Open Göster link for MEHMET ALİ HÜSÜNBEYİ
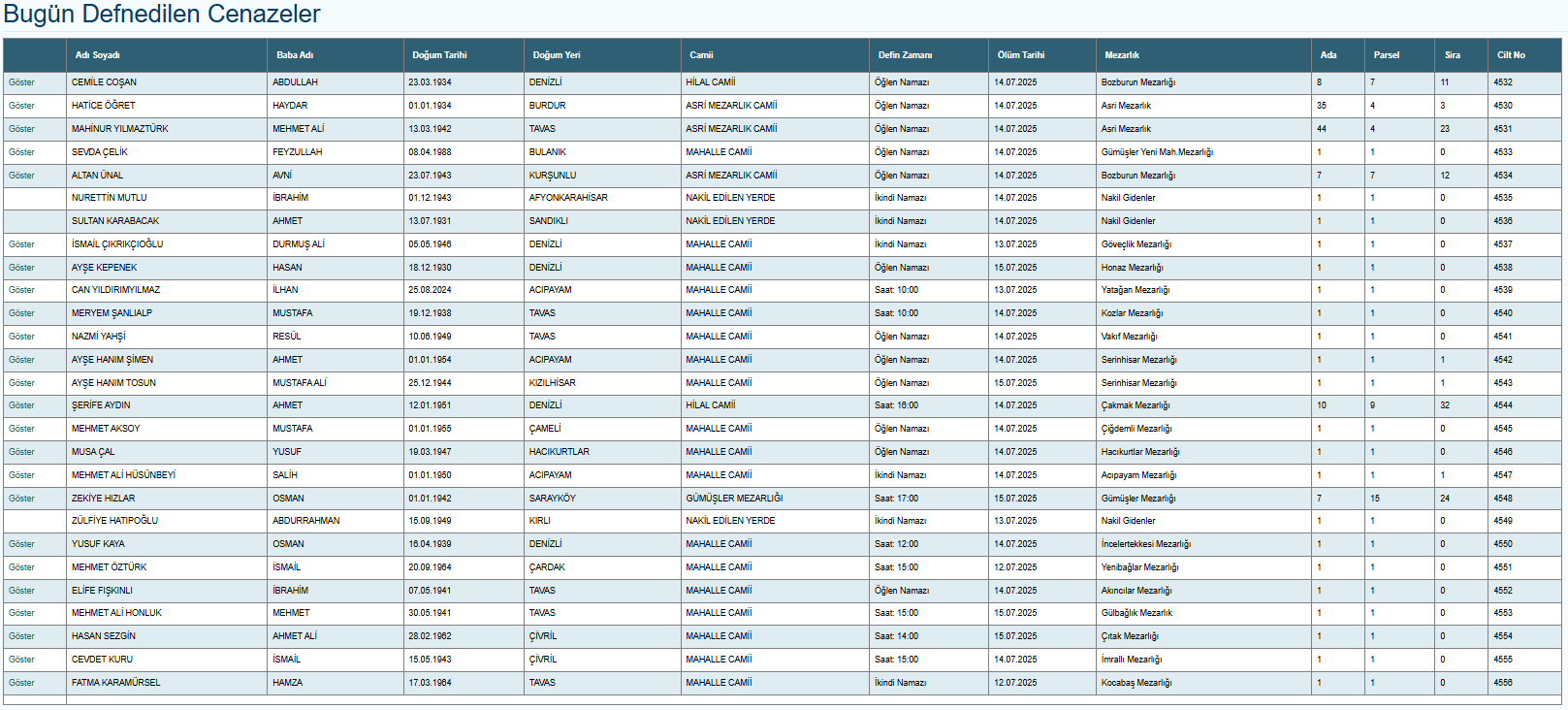 (x=21, y=475)
